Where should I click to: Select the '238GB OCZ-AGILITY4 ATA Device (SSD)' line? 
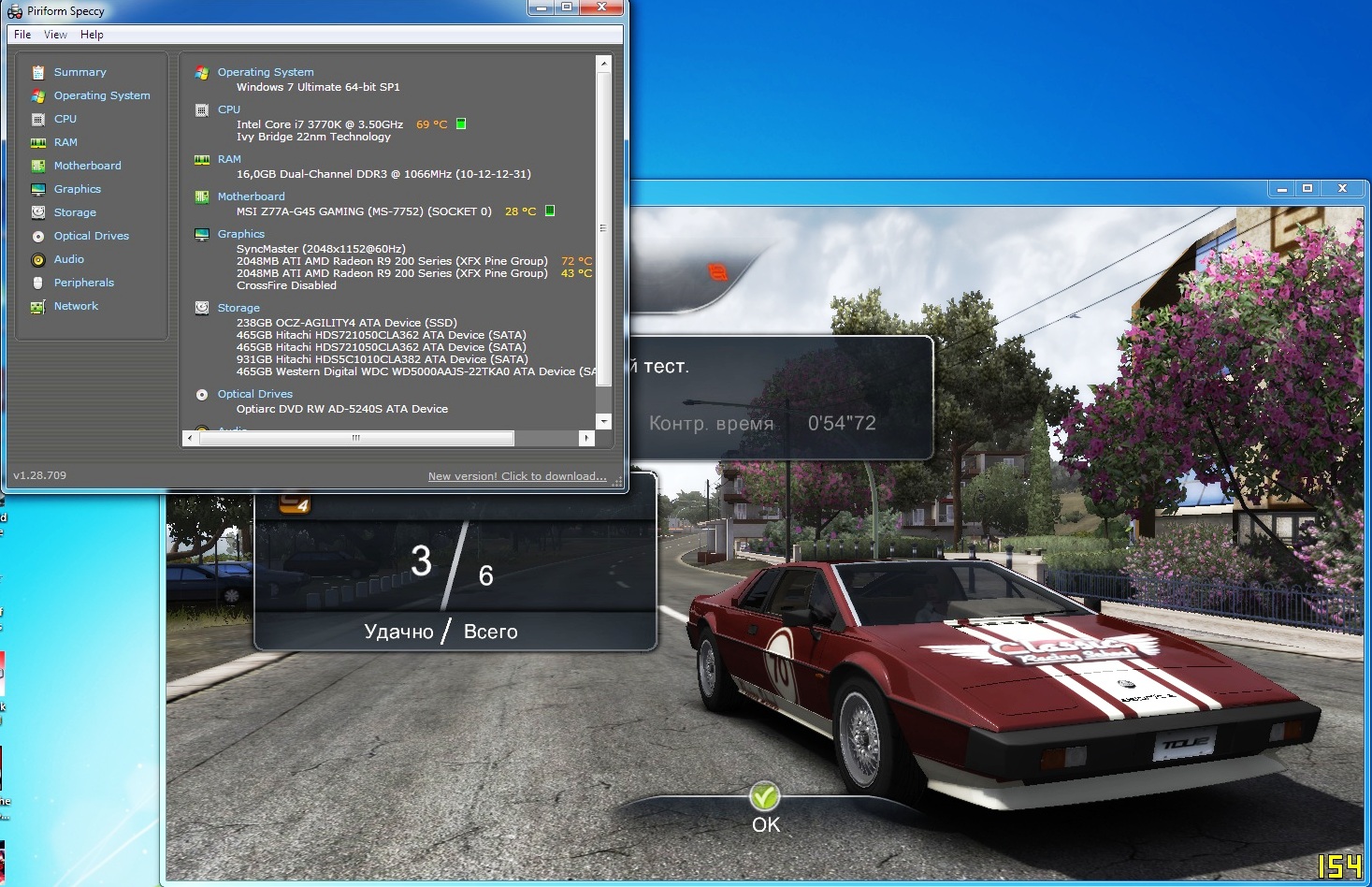[347, 323]
